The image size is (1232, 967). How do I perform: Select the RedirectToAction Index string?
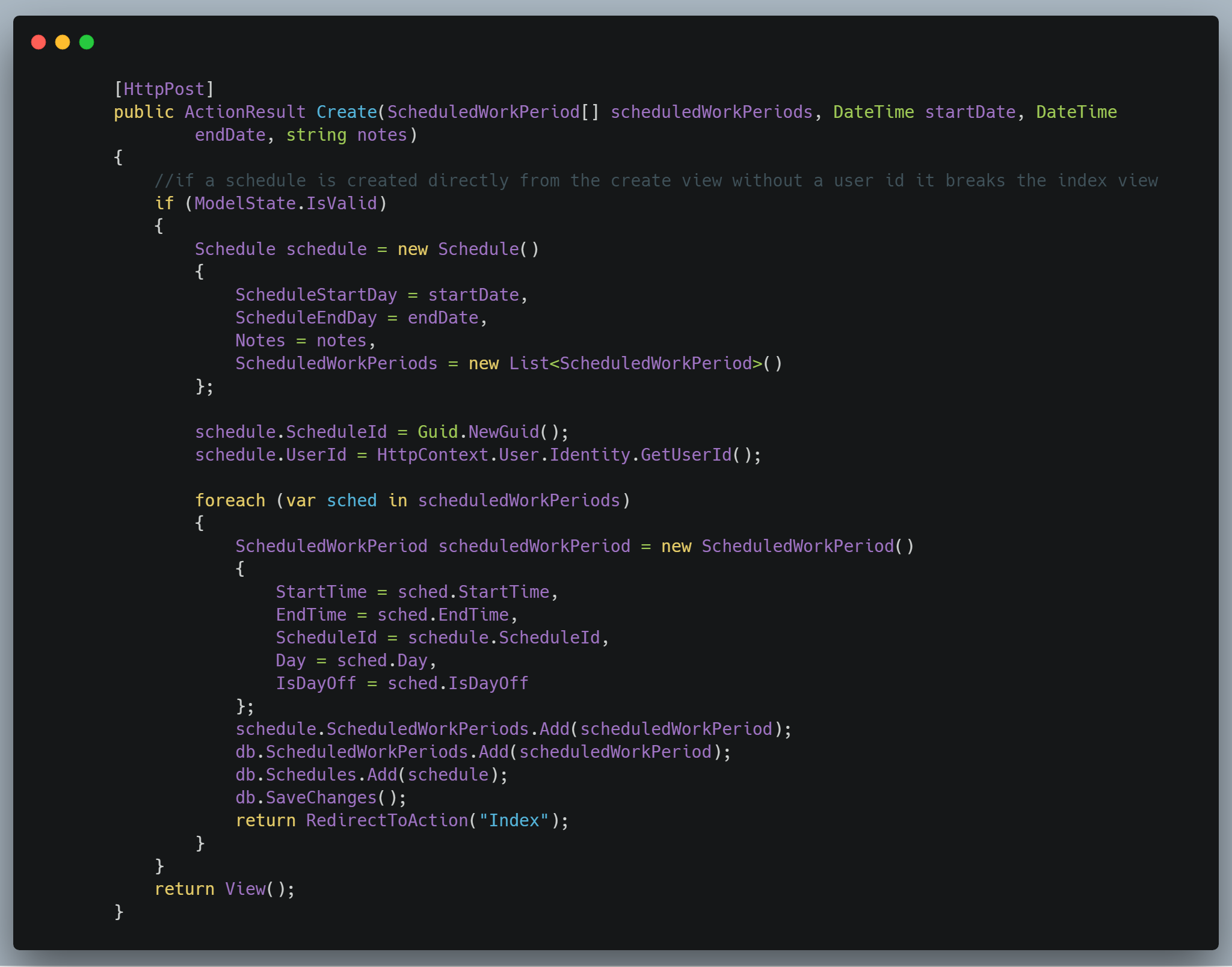(514, 820)
